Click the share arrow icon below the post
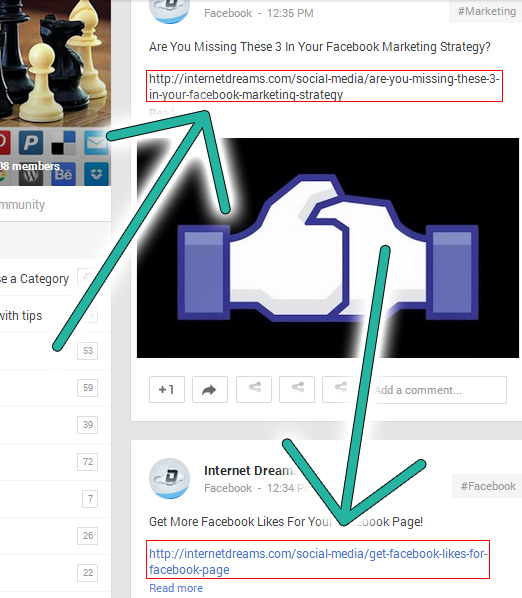522x598 pixels. coord(210,389)
